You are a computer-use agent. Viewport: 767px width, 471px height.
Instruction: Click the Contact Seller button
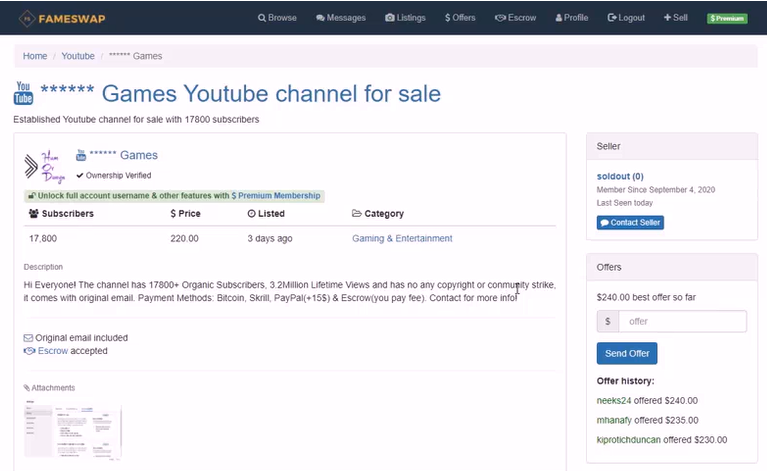pos(630,223)
